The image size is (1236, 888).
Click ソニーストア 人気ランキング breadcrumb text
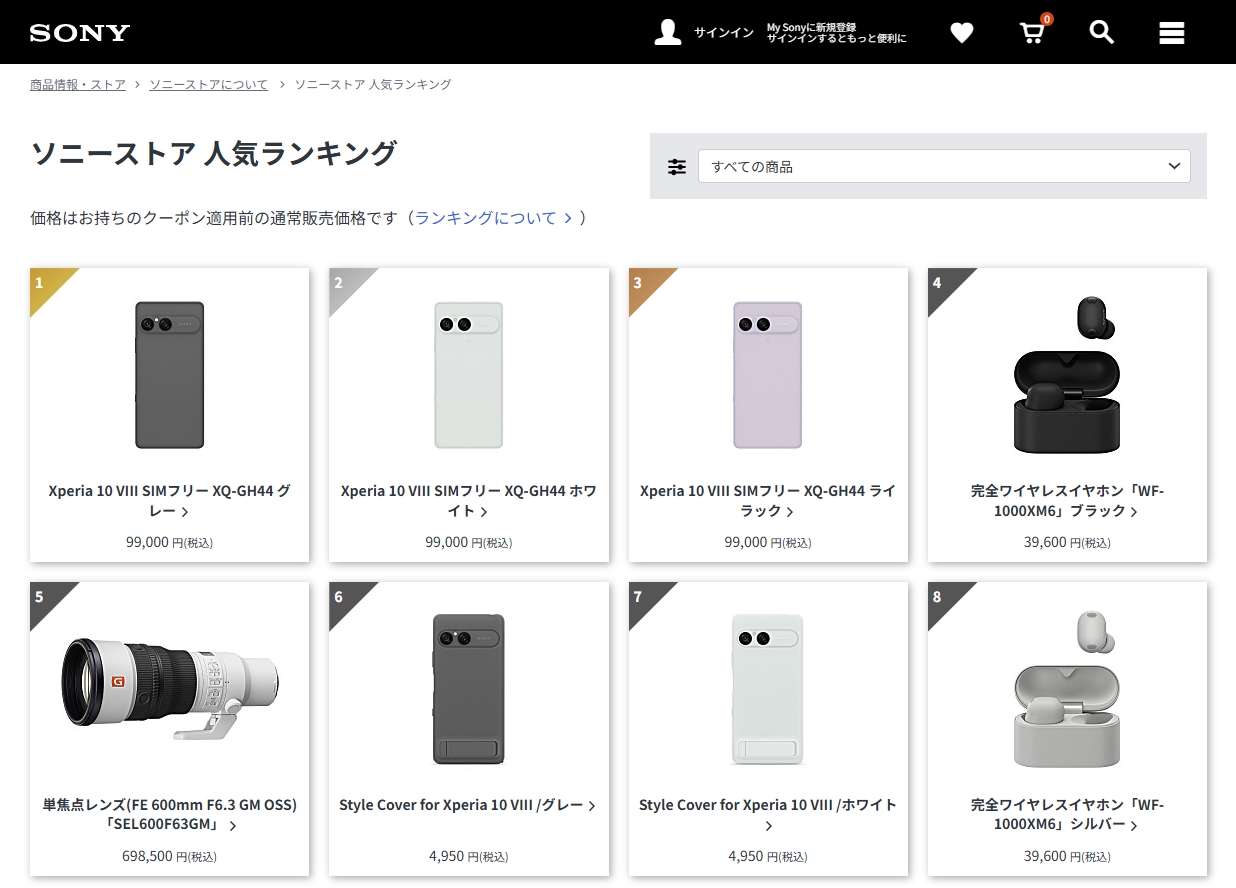click(373, 85)
